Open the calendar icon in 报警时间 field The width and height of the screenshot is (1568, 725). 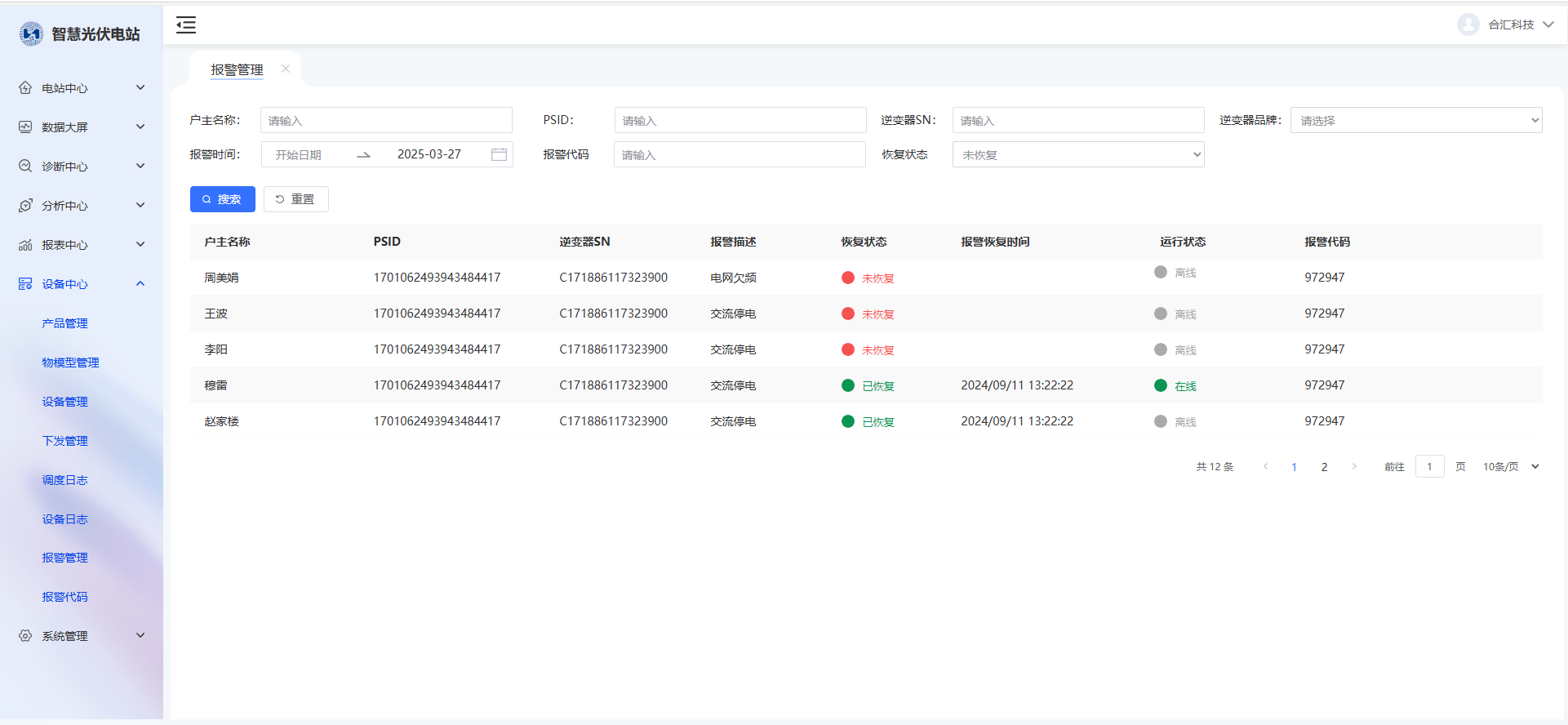499,154
